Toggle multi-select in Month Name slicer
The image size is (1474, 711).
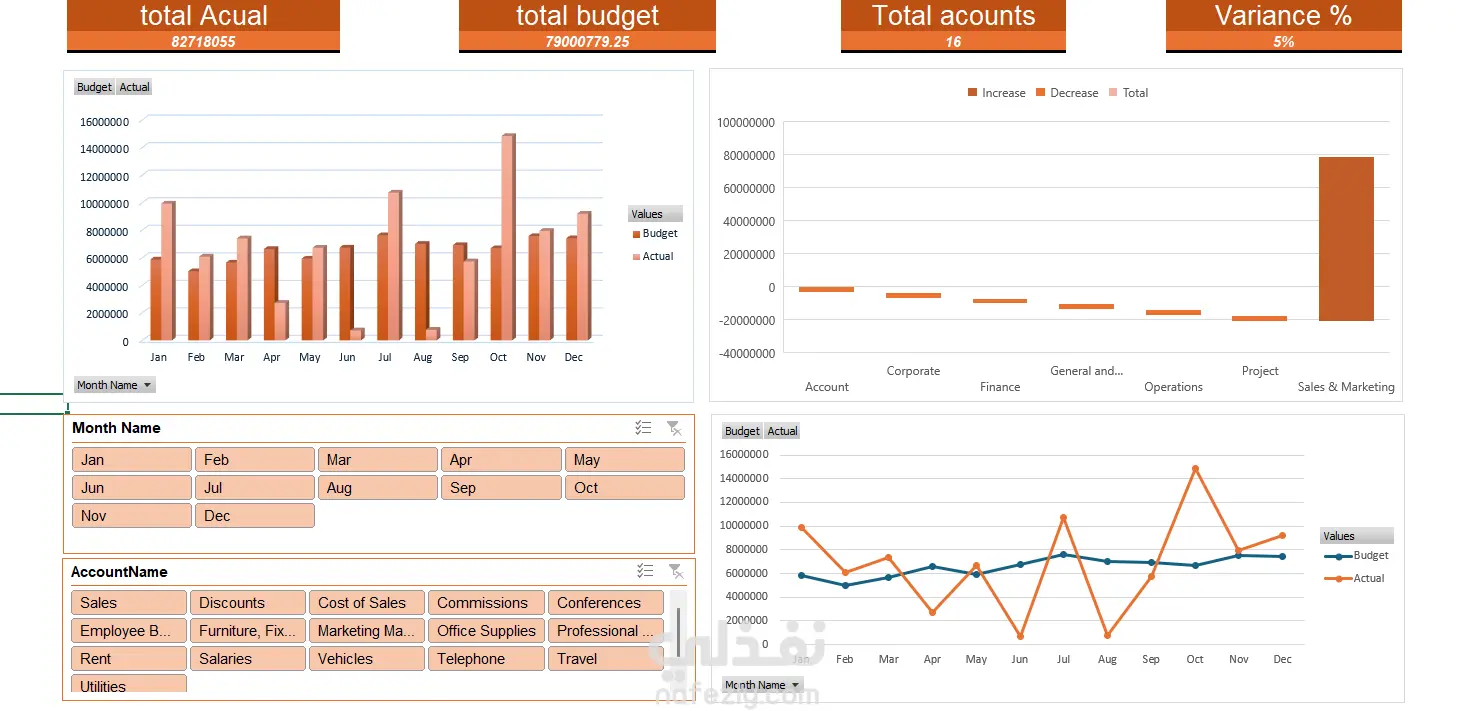[643, 428]
